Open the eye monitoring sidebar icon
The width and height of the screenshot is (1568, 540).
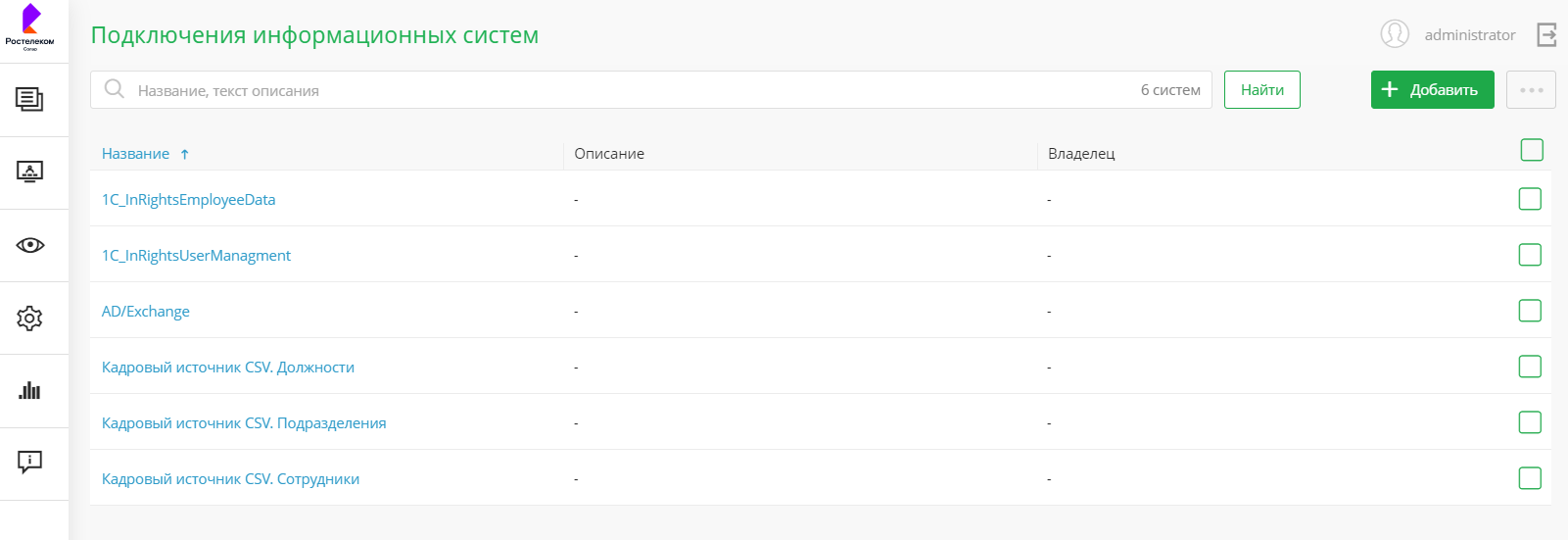[x=29, y=245]
